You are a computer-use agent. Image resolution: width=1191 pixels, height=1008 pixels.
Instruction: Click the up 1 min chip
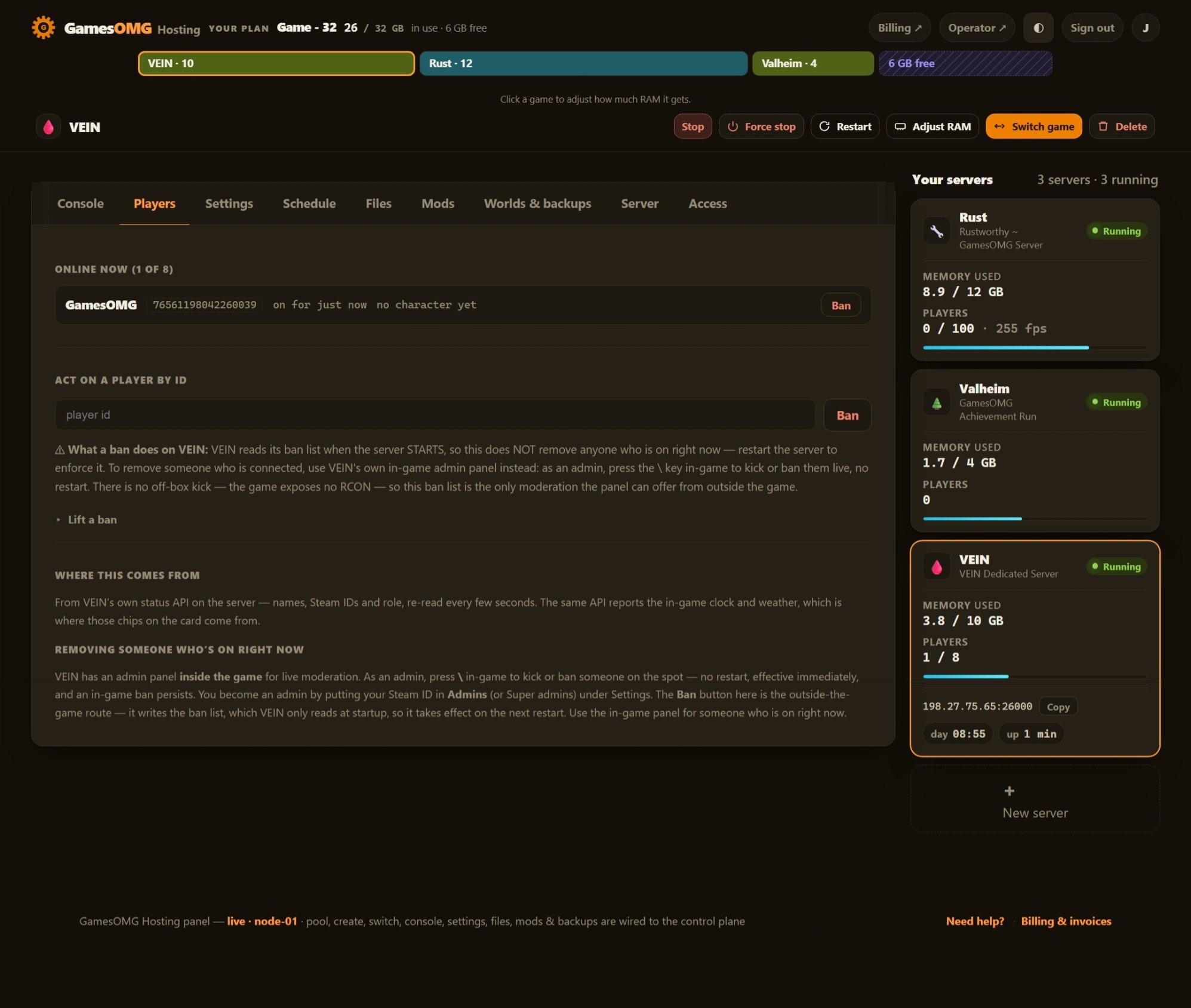1031,734
